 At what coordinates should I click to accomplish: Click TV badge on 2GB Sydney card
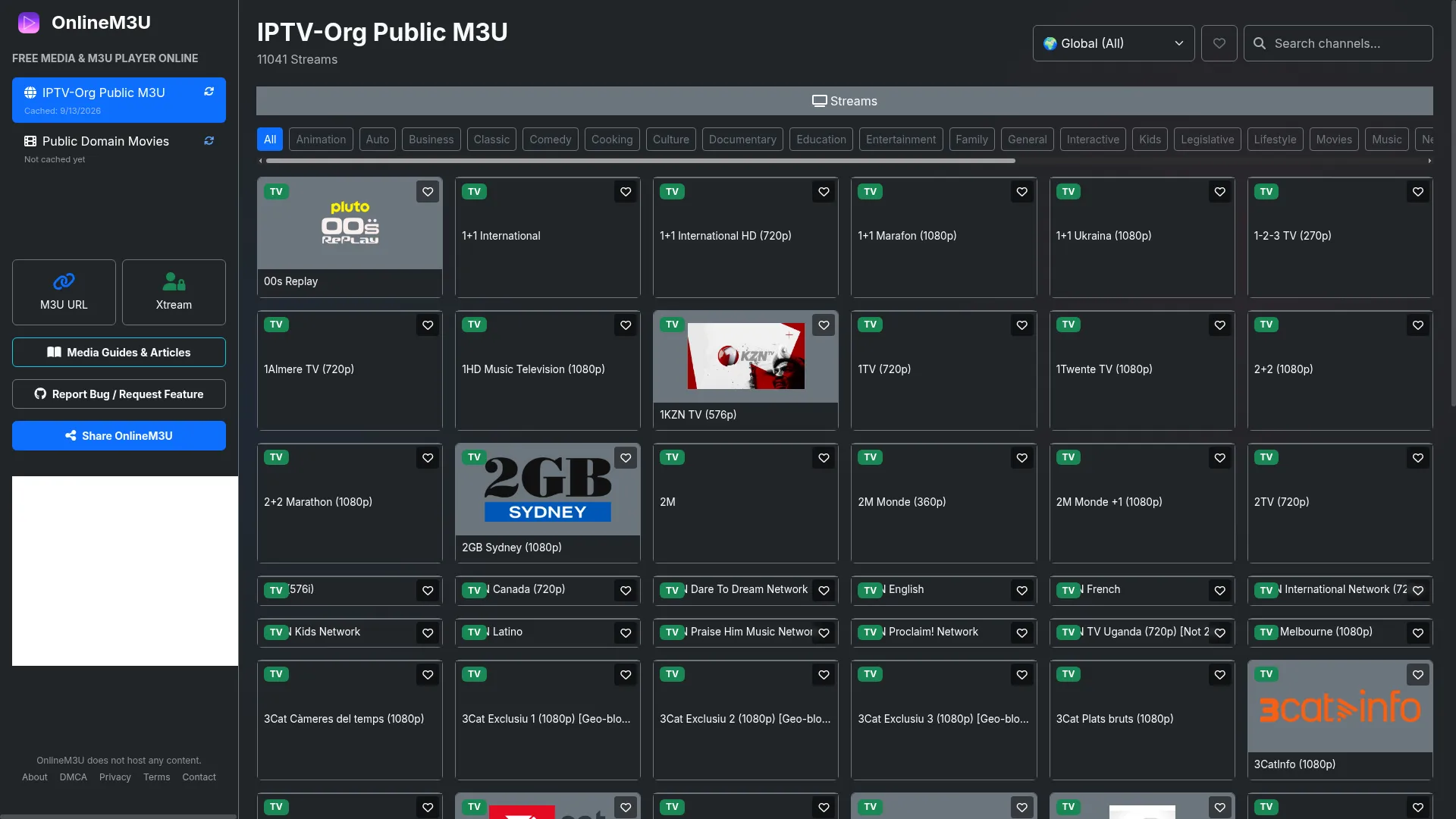(474, 457)
